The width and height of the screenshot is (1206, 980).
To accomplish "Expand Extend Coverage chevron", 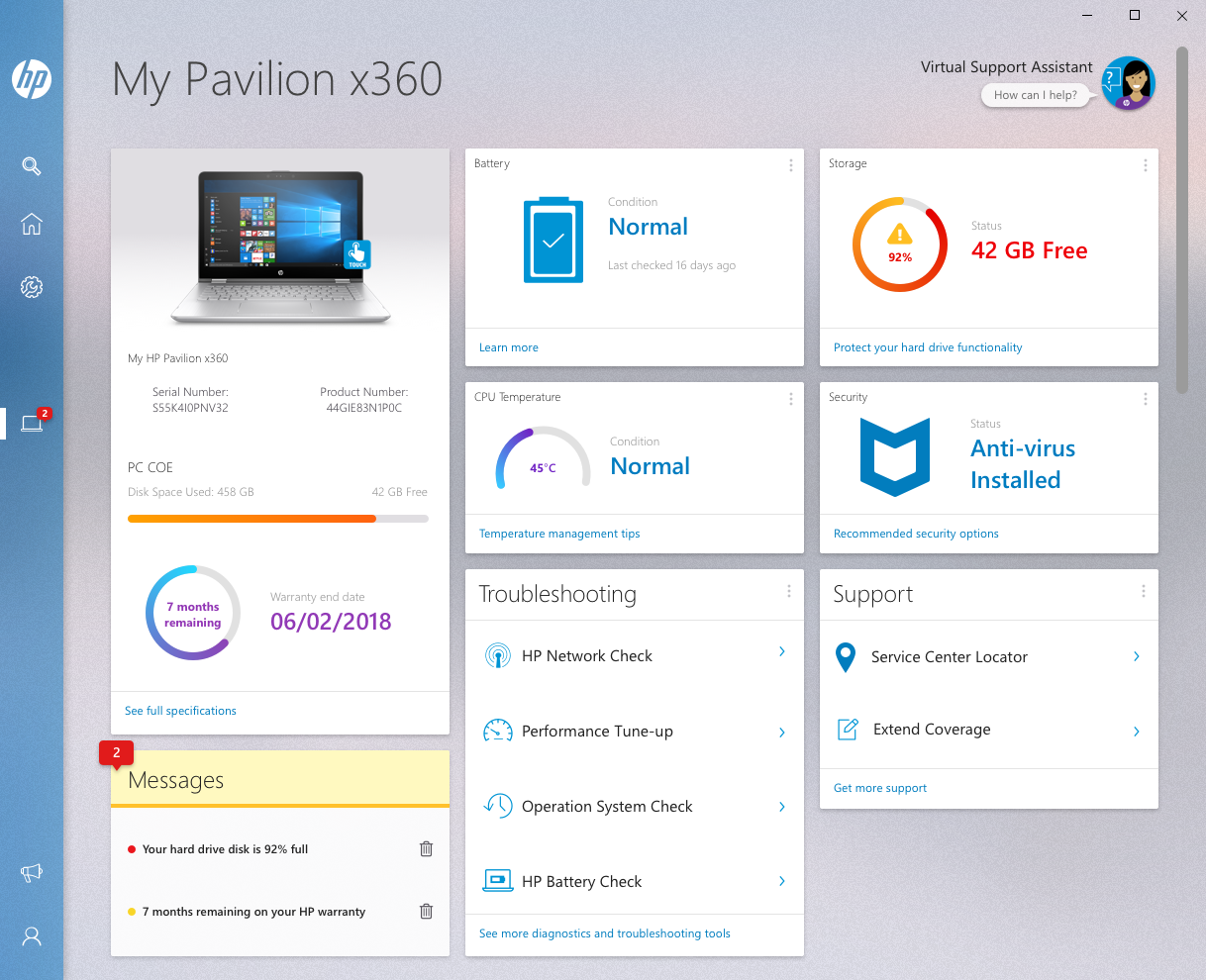I will pos(1136,732).
